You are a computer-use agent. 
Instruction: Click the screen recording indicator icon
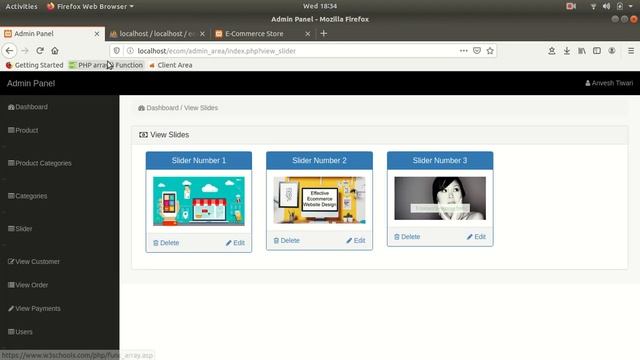tap(571, 6)
